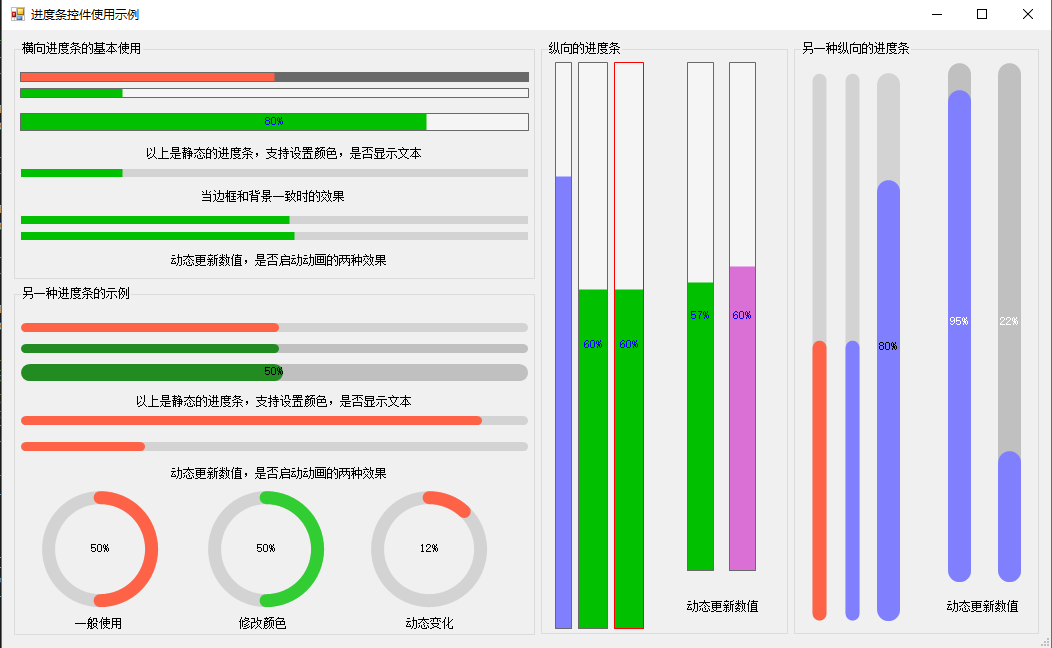1052x648 pixels.
Task: Click the vertical green bar showing 57%
Action: coord(700,316)
